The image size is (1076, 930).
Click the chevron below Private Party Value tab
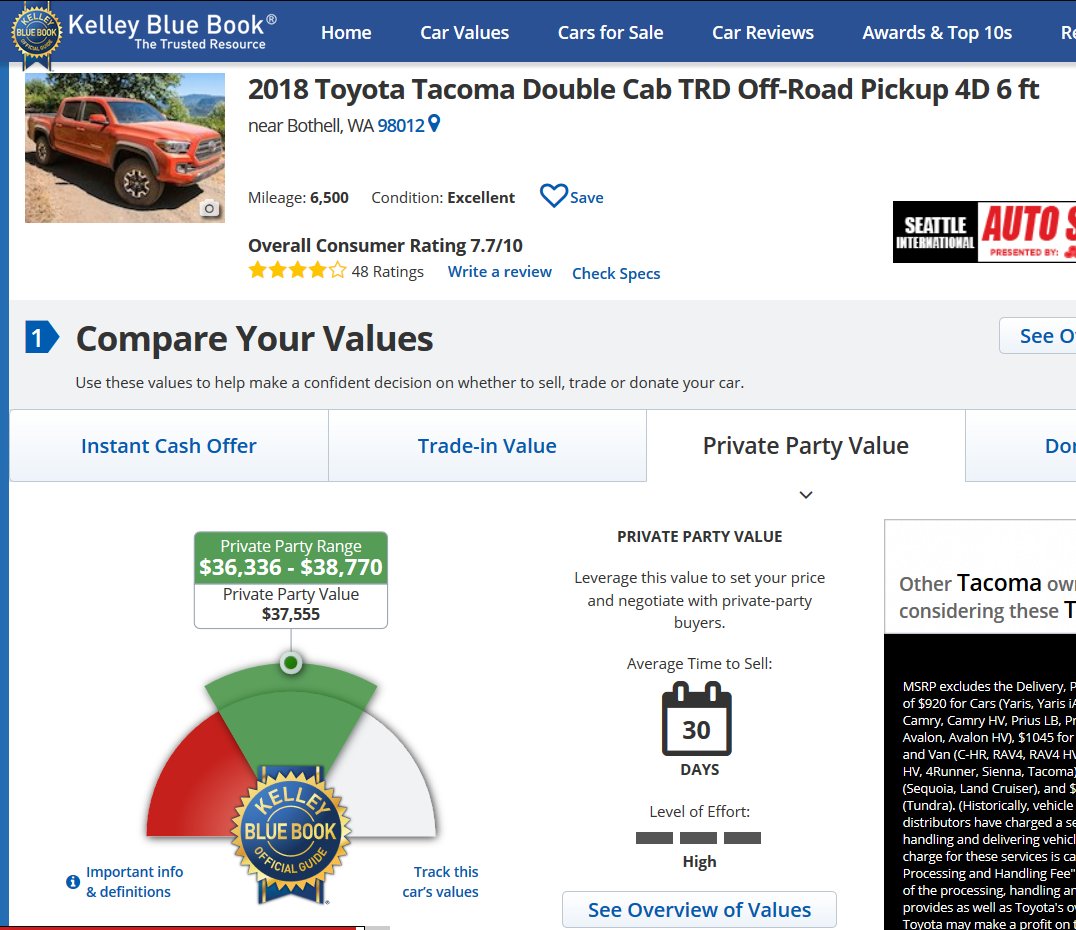point(806,495)
